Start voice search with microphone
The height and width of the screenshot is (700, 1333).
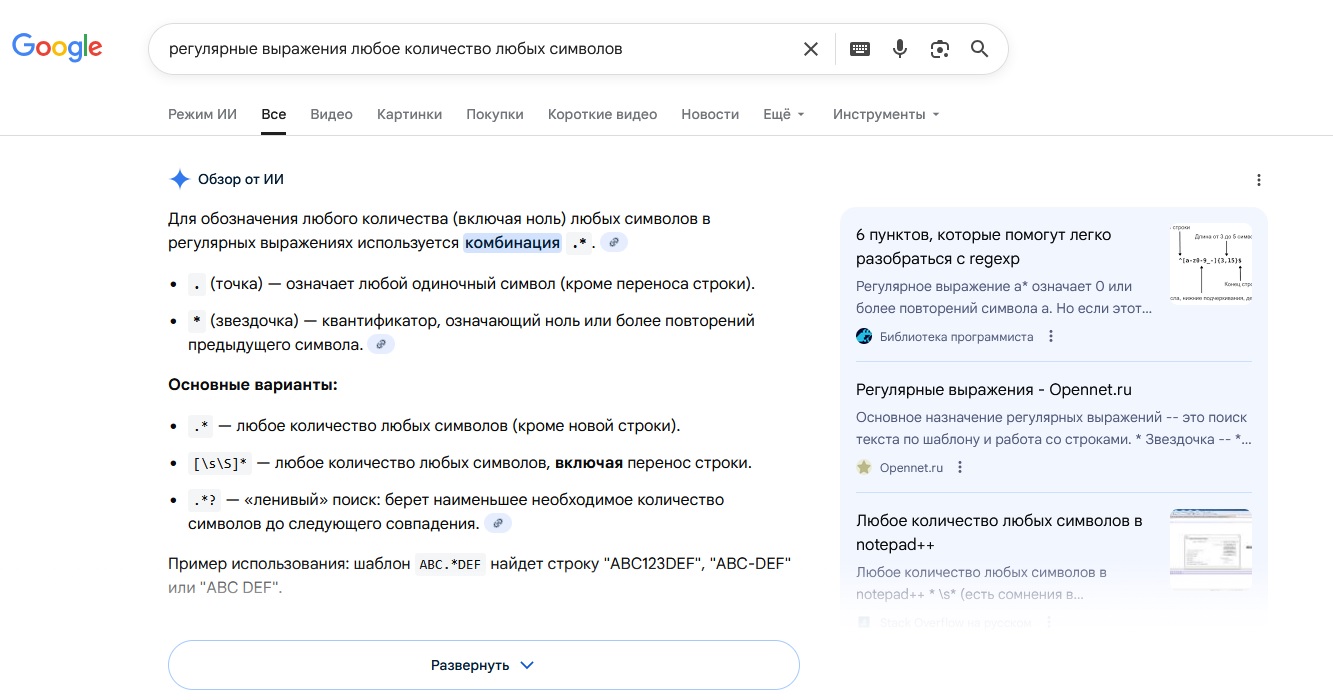[900, 49]
